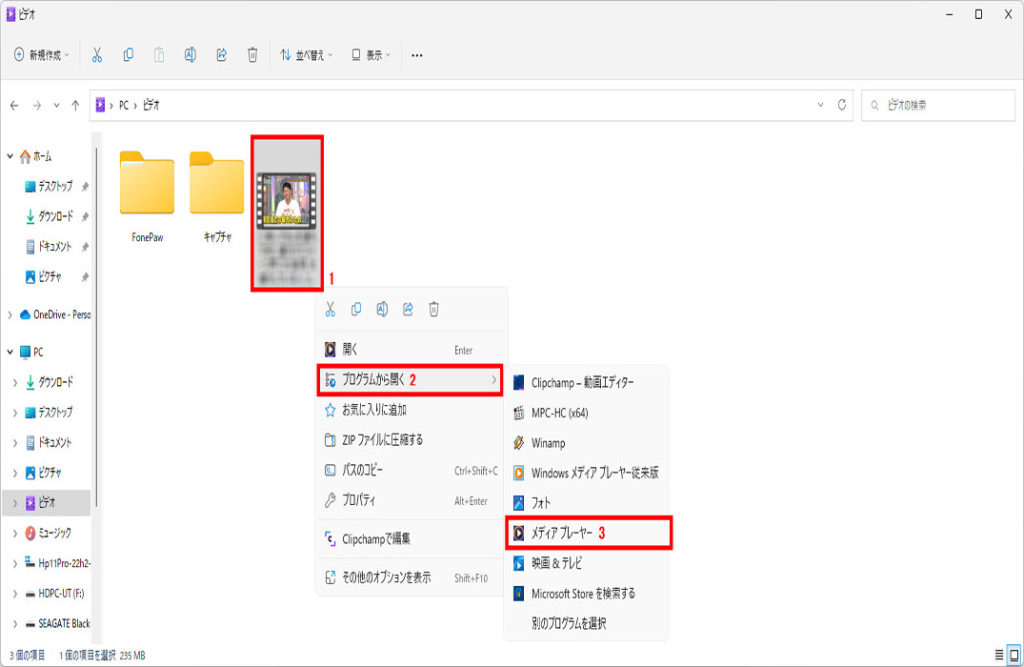Switch to details list view icon
1024x667 pixels.
point(998,655)
